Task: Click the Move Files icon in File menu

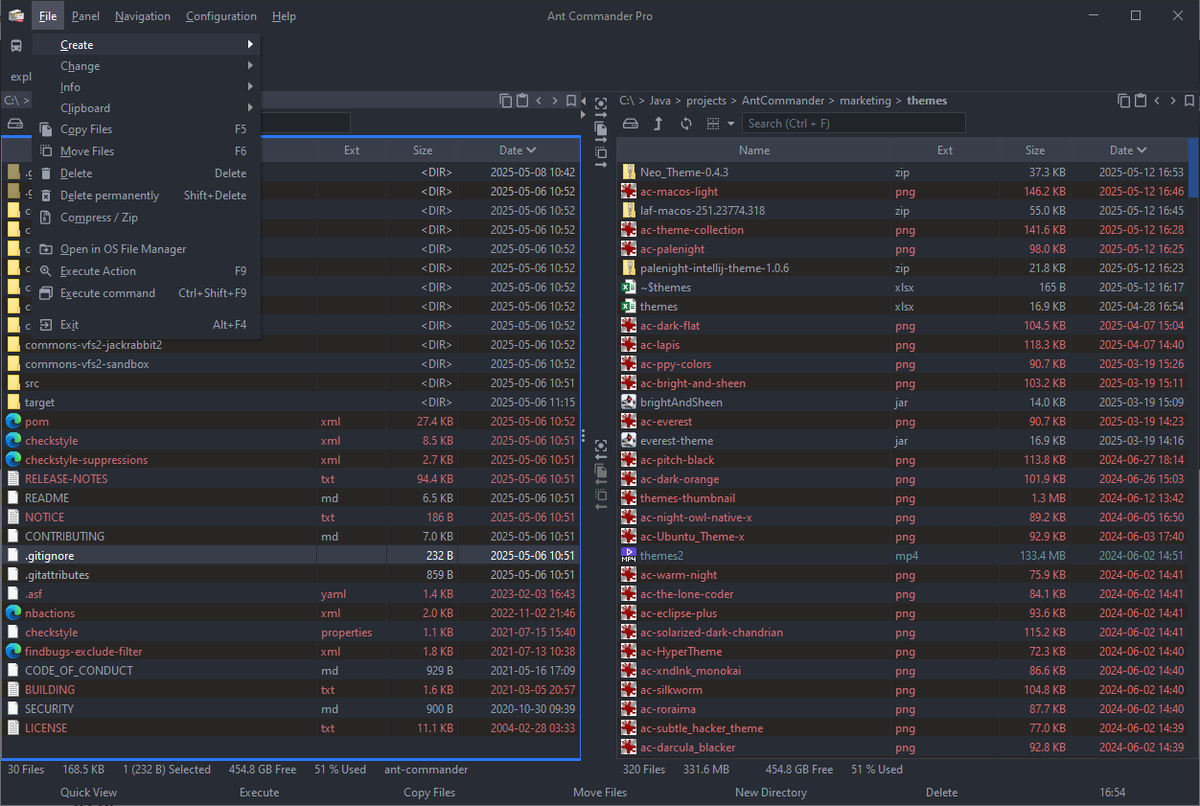Action: pos(45,151)
